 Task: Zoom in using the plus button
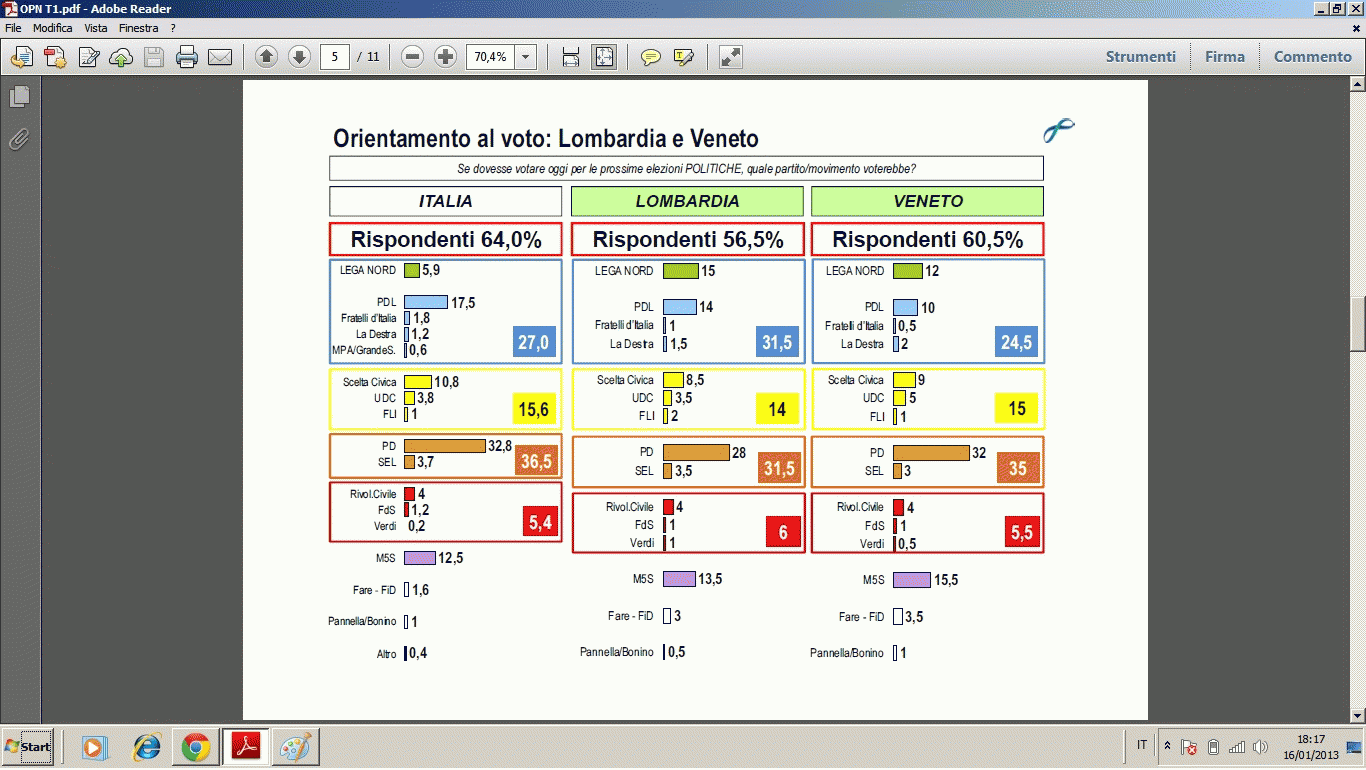(x=446, y=57)
